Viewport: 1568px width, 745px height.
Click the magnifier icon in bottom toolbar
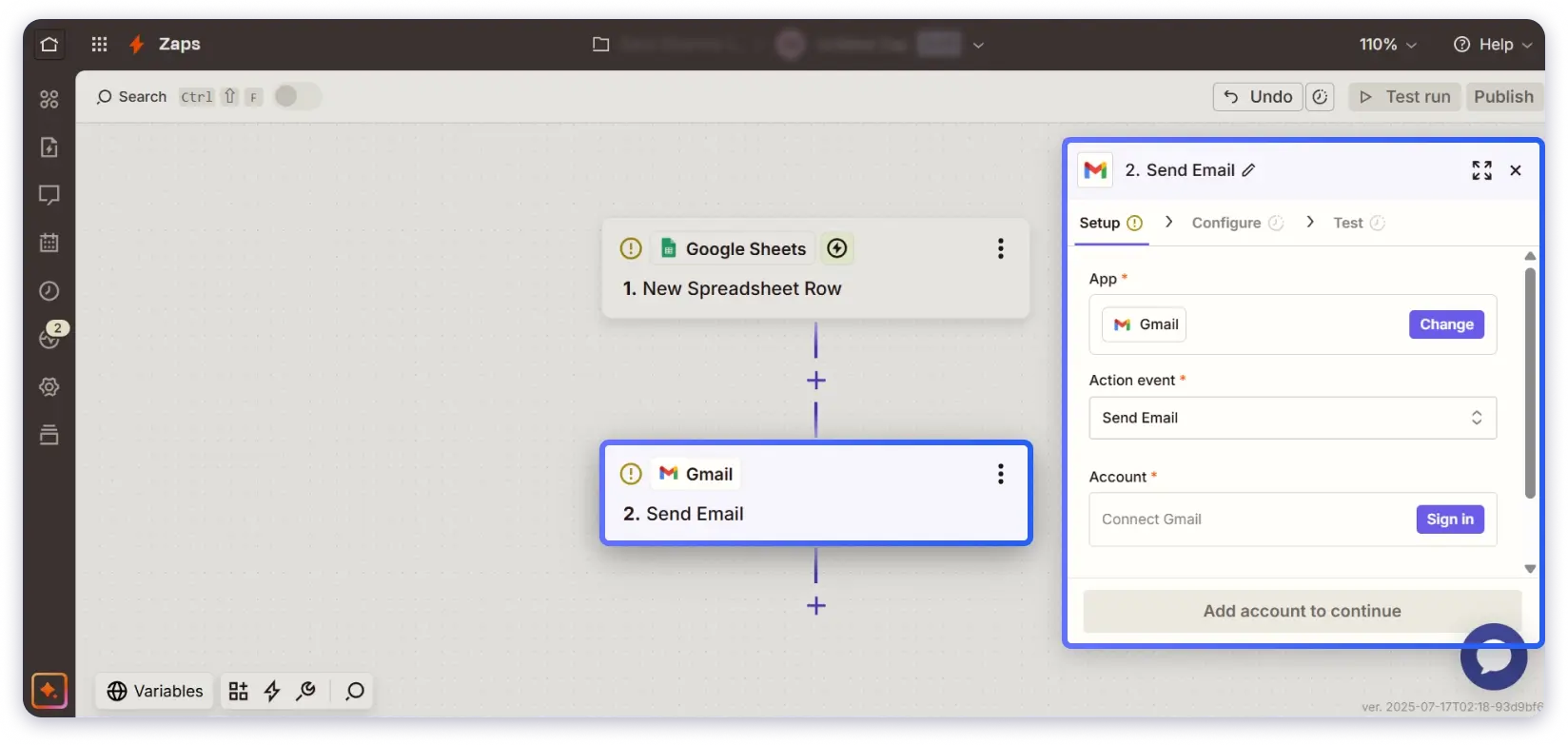355,691
